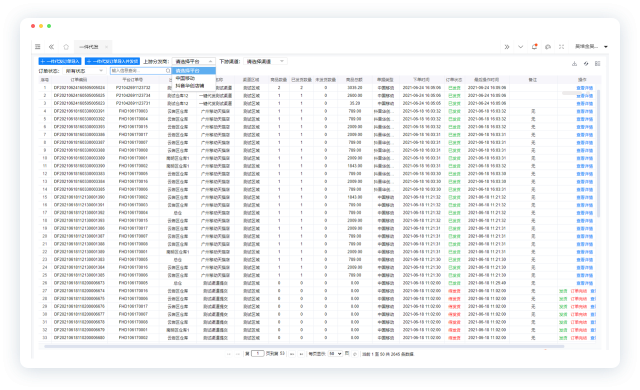Go to last page pagination icon
640x390 pixels.
point(301,354)
